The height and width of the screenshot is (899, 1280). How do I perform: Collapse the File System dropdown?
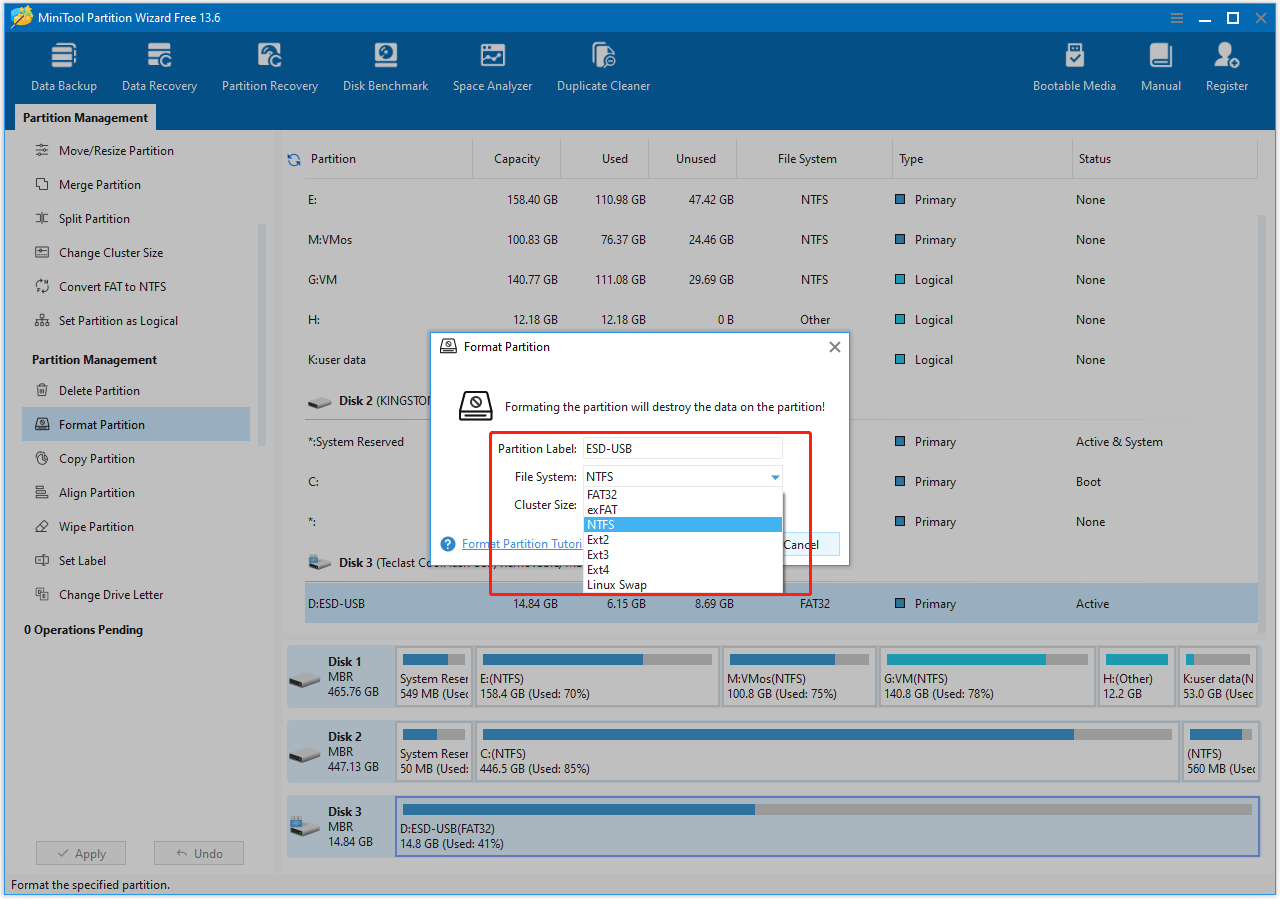775,476
